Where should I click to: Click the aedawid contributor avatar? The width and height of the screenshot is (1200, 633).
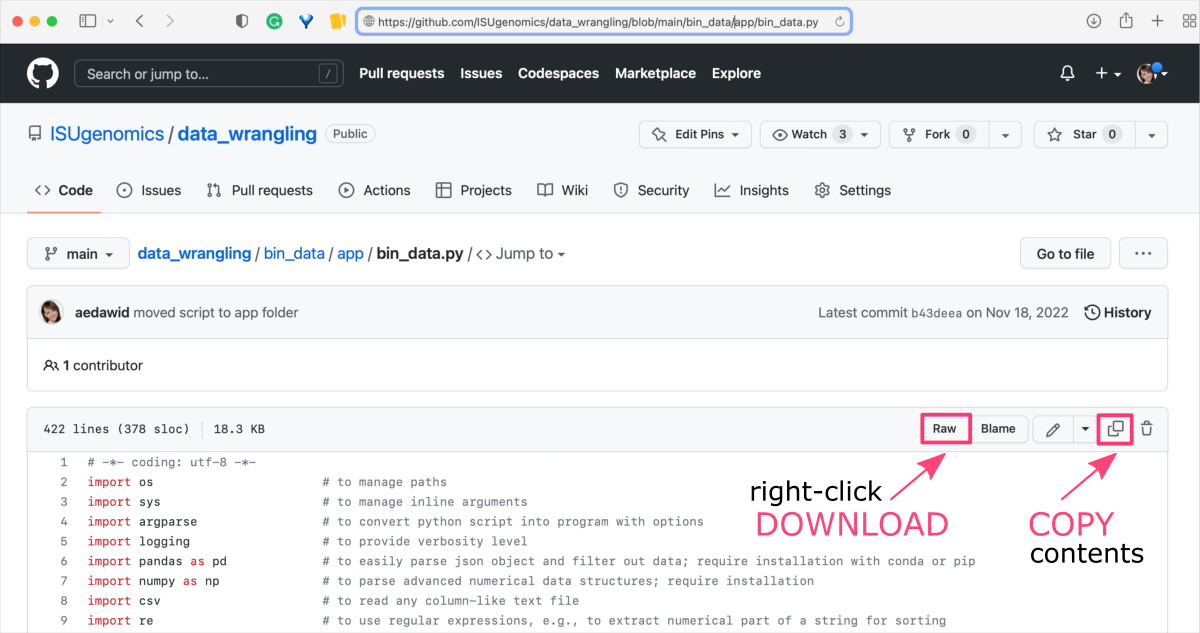(x=51, y=312)
